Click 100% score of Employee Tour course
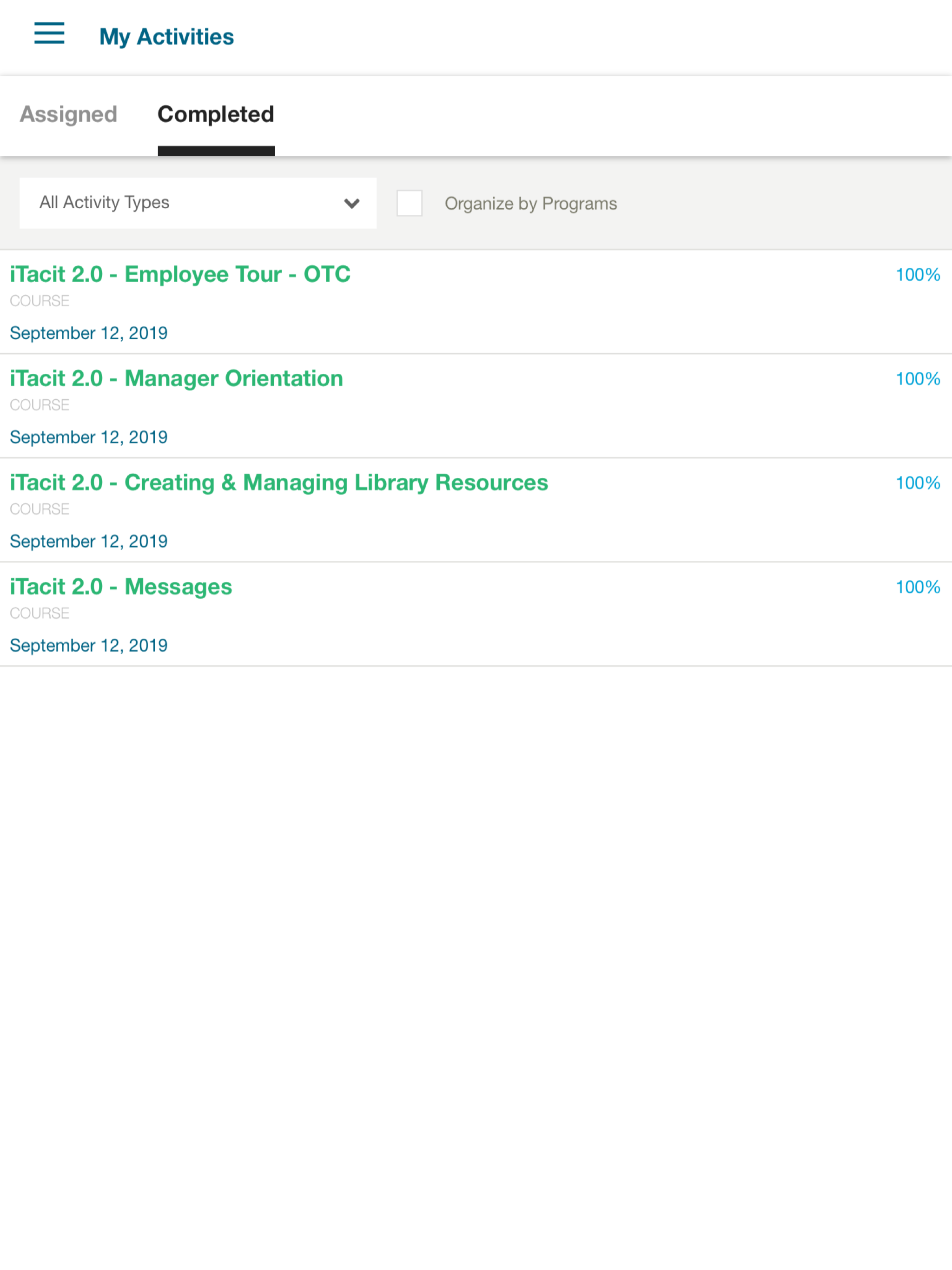The image size is (952, 1270). [x=918, y=275]
